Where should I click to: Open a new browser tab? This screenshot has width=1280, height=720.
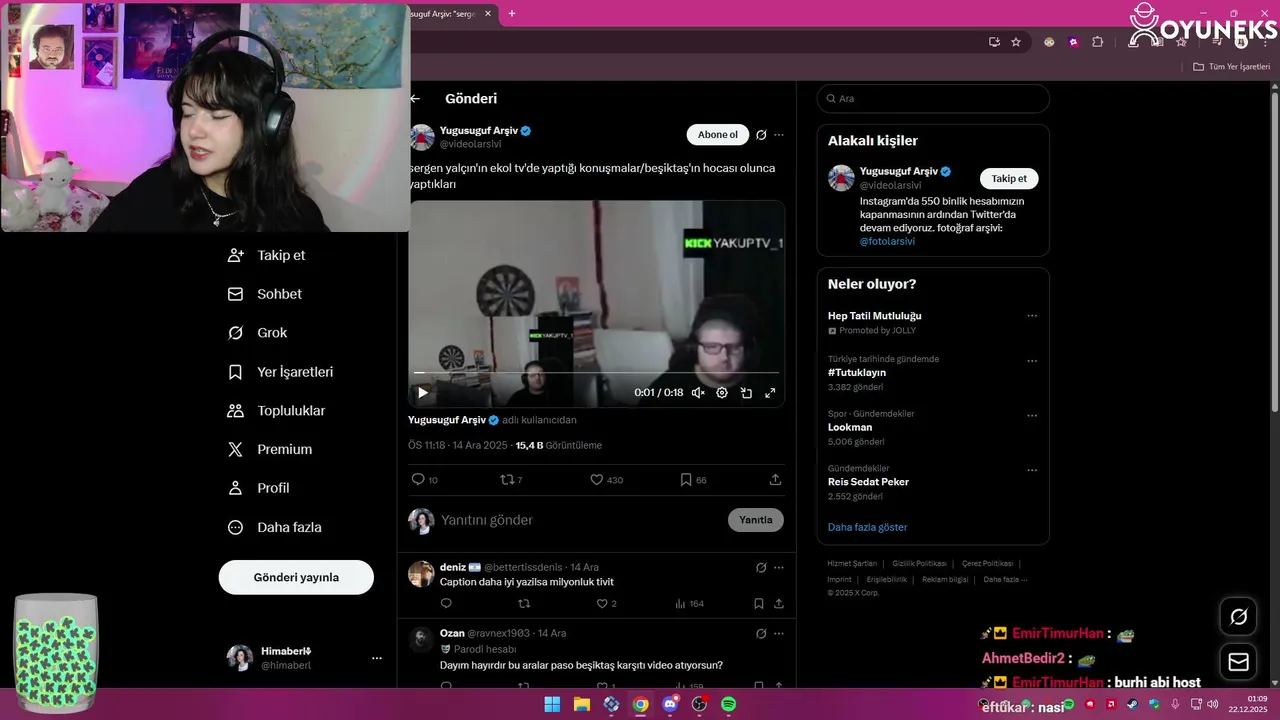(x=512, y=14)
